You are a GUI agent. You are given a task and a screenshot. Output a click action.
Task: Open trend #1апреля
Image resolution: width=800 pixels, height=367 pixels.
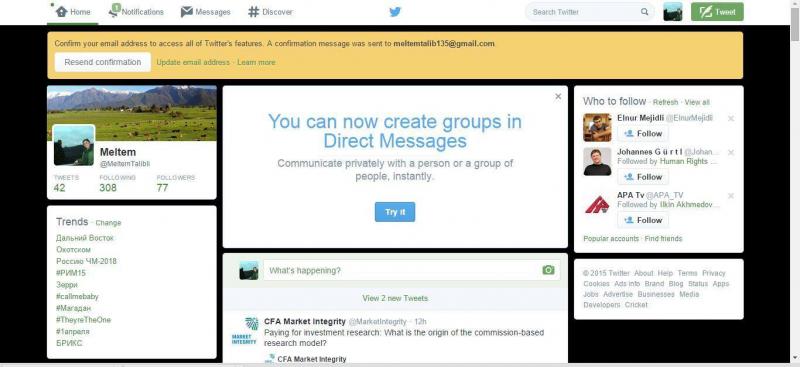73,331
